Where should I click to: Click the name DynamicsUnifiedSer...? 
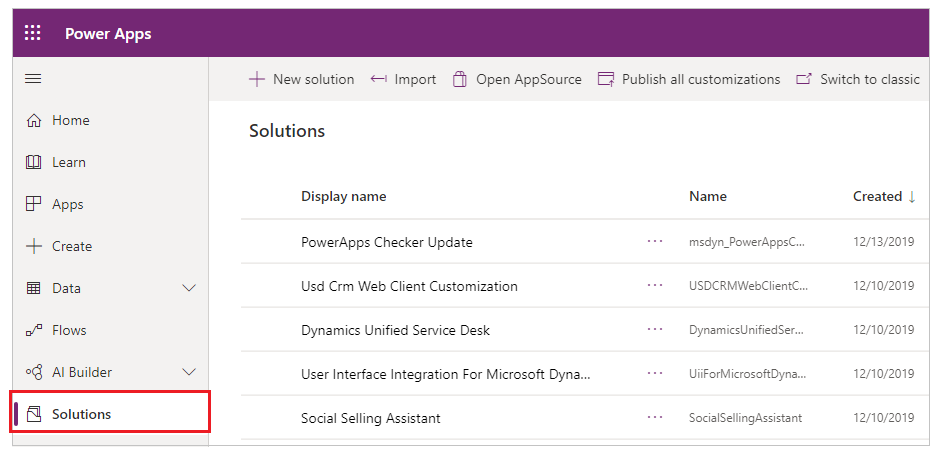tap(746, 330)
